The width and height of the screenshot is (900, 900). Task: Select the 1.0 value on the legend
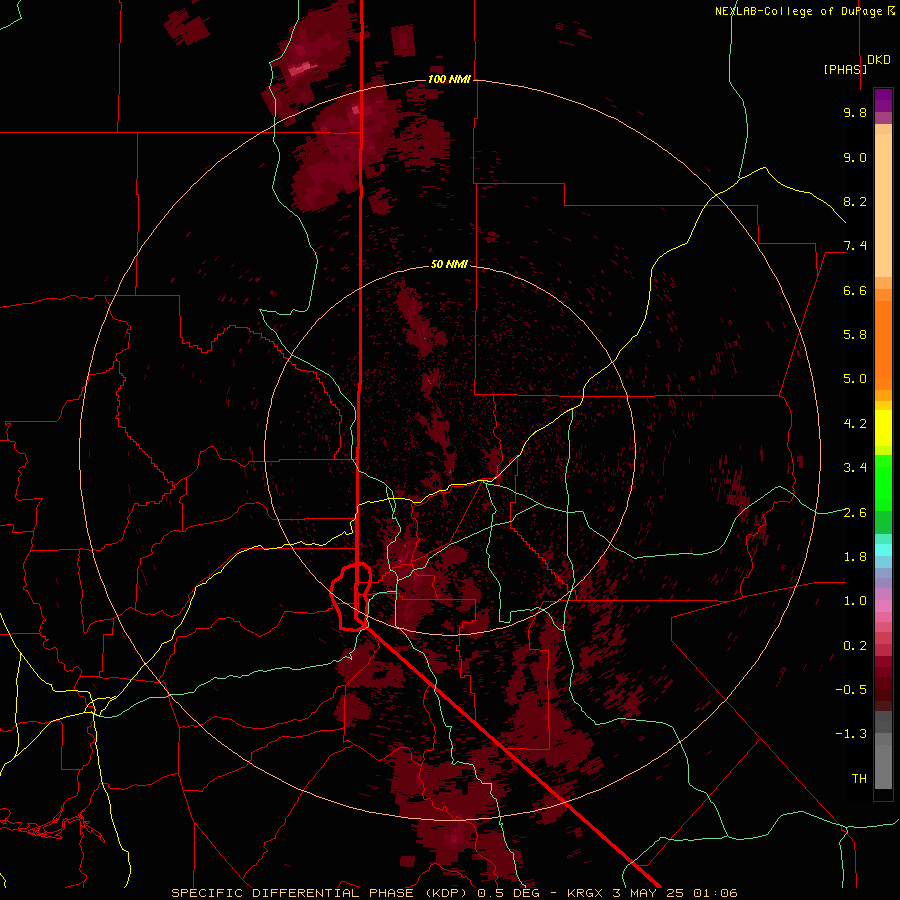point(855,601)
